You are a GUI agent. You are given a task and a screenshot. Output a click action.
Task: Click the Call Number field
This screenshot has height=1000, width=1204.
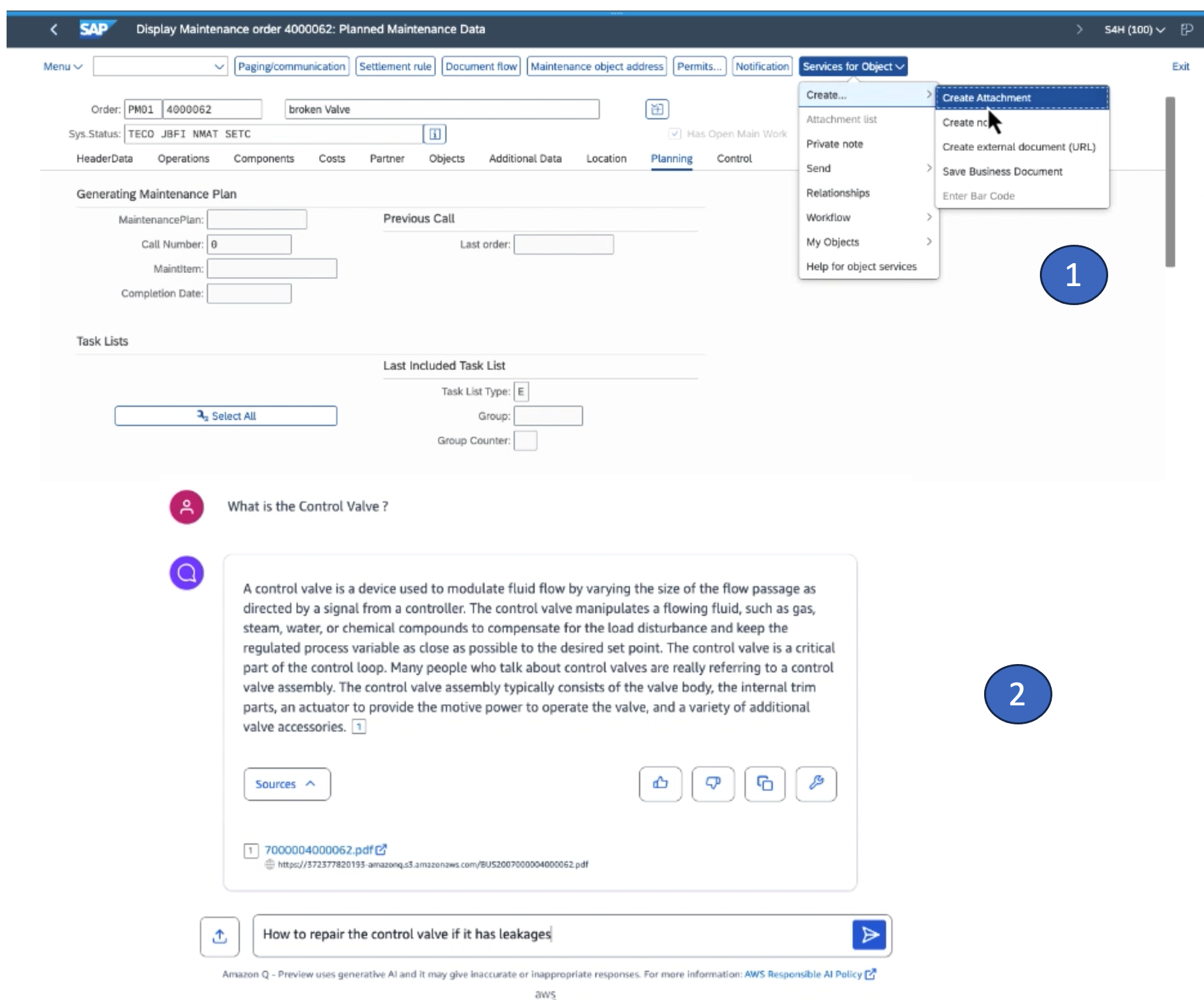249,244
